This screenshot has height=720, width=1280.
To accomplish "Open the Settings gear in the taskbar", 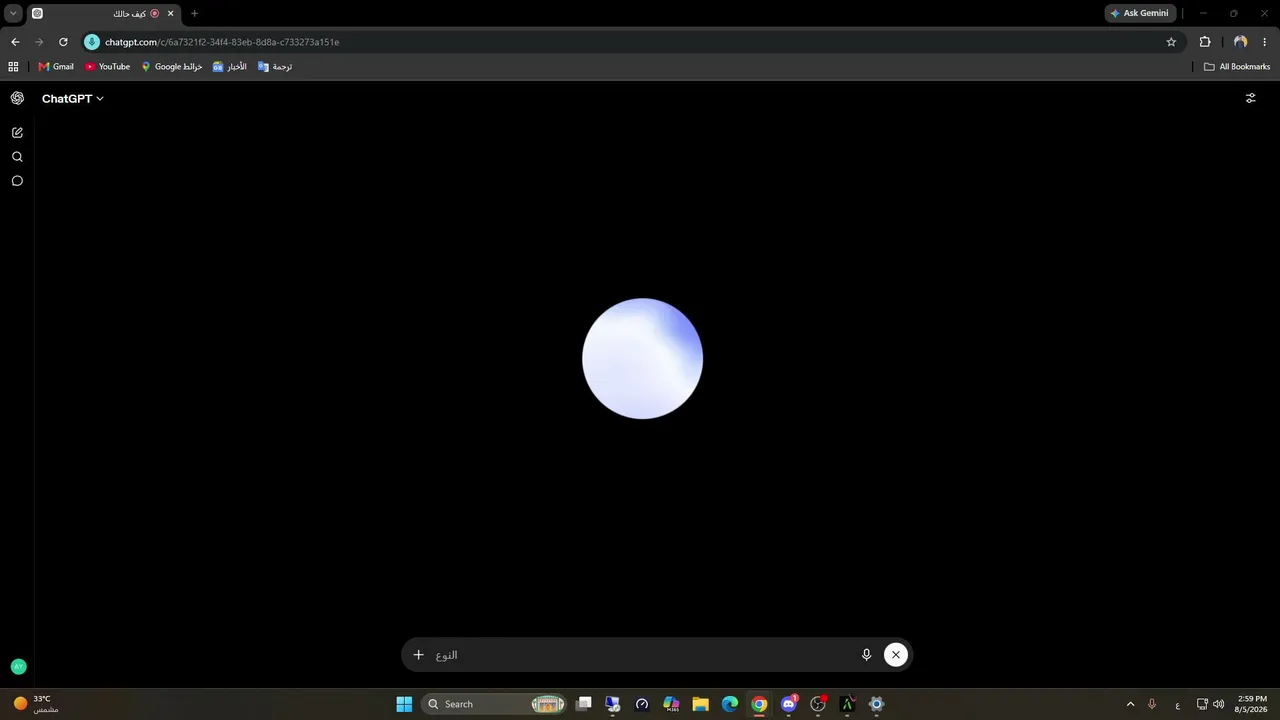I will tap(876, 704).
